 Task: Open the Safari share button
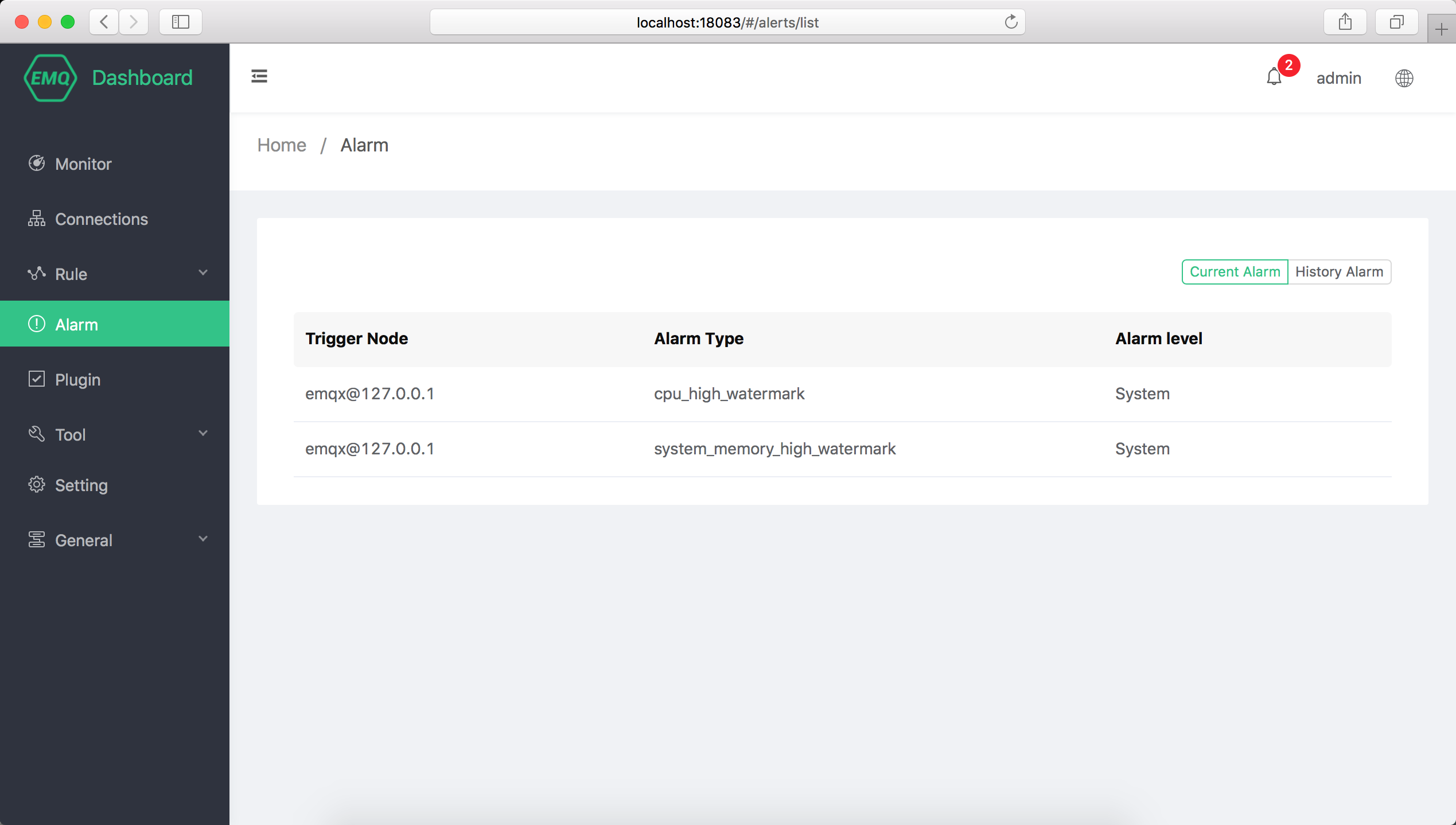pos(1345,22)
